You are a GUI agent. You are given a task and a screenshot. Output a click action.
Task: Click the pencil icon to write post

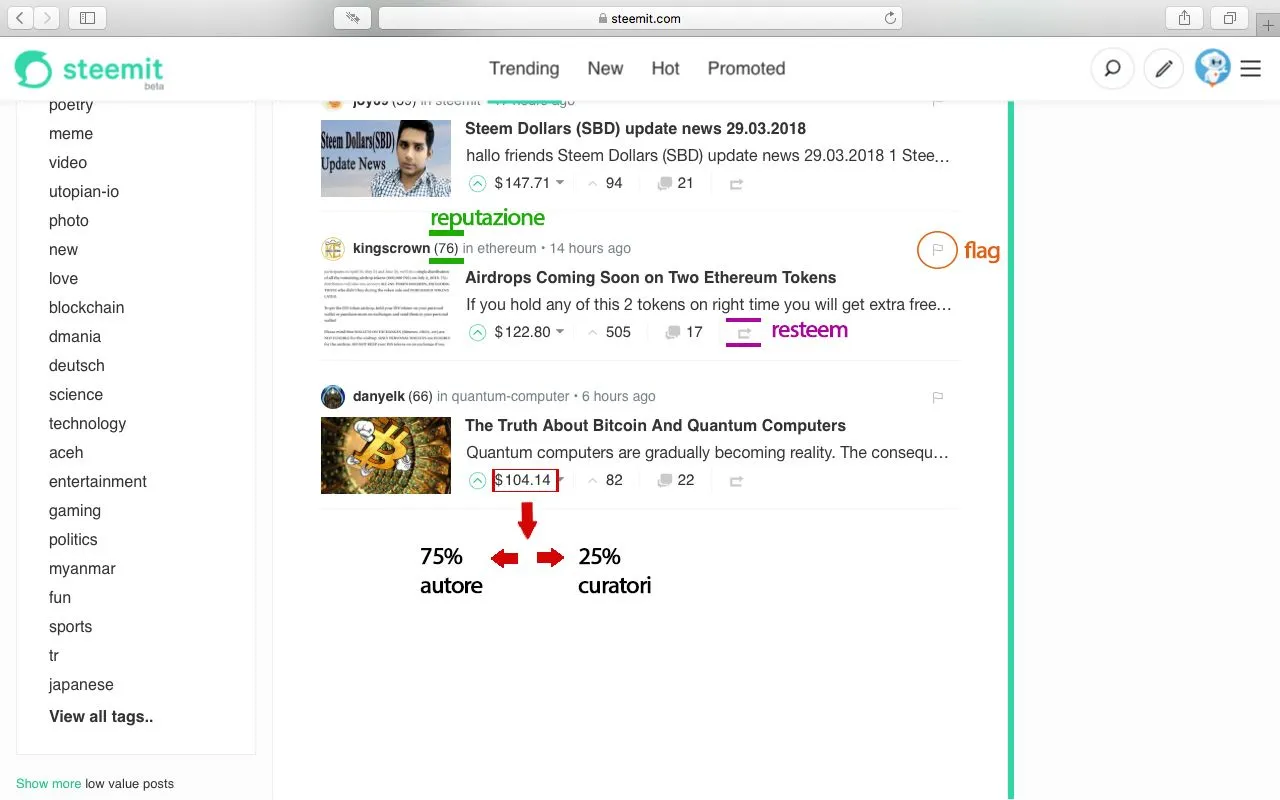1163,69
